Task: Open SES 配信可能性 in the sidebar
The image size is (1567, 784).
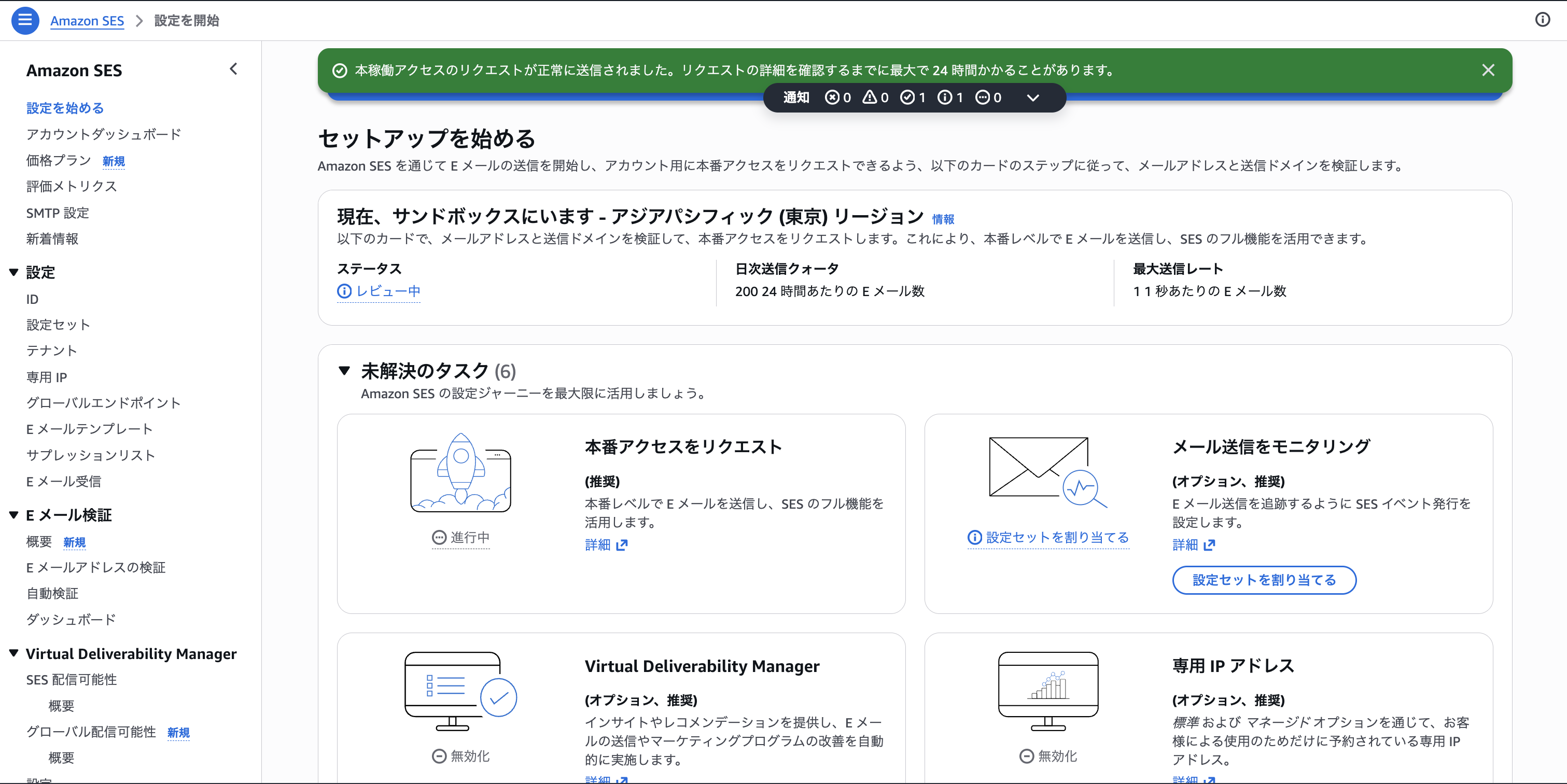Action: click(71, 680)
